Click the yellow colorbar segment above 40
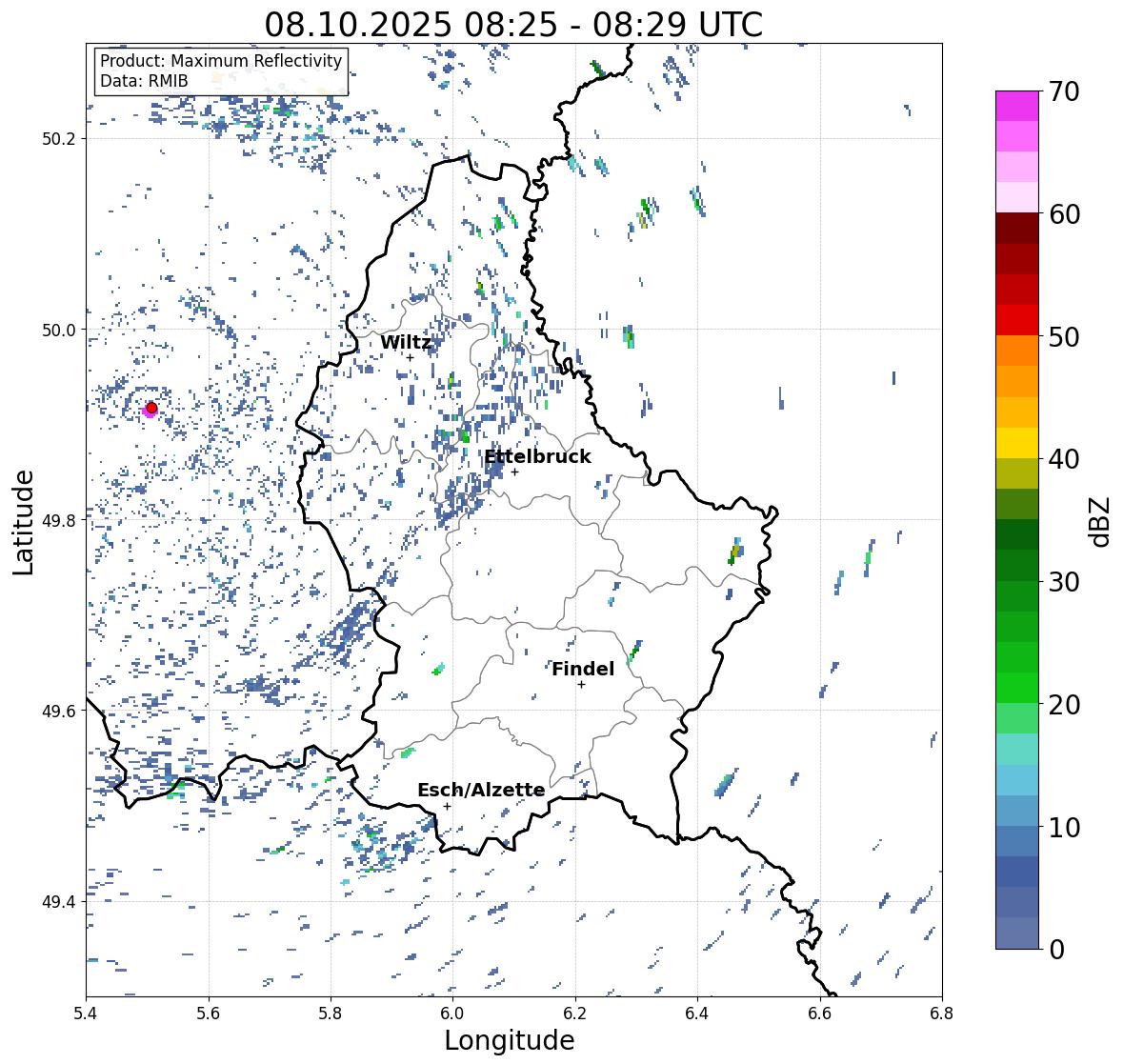 point(1017,443)
